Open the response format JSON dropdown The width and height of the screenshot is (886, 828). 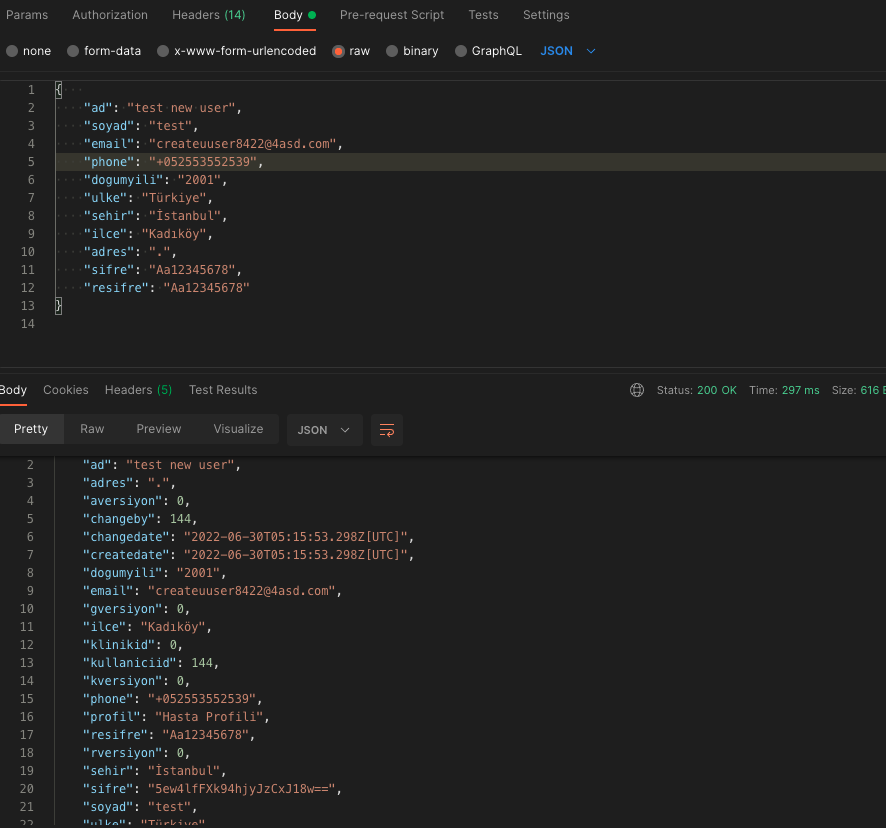(x=324, y=430)
